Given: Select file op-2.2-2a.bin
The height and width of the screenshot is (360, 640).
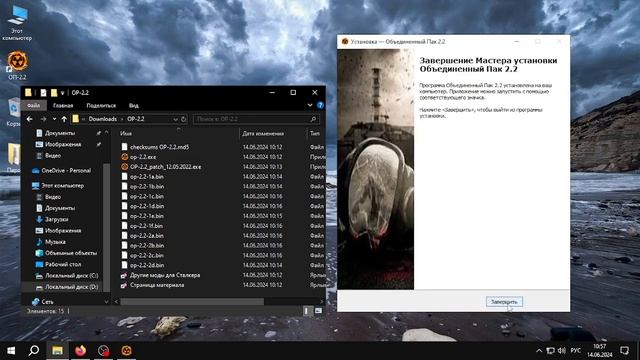Looking at the screenshot, I should coord(147,236).
